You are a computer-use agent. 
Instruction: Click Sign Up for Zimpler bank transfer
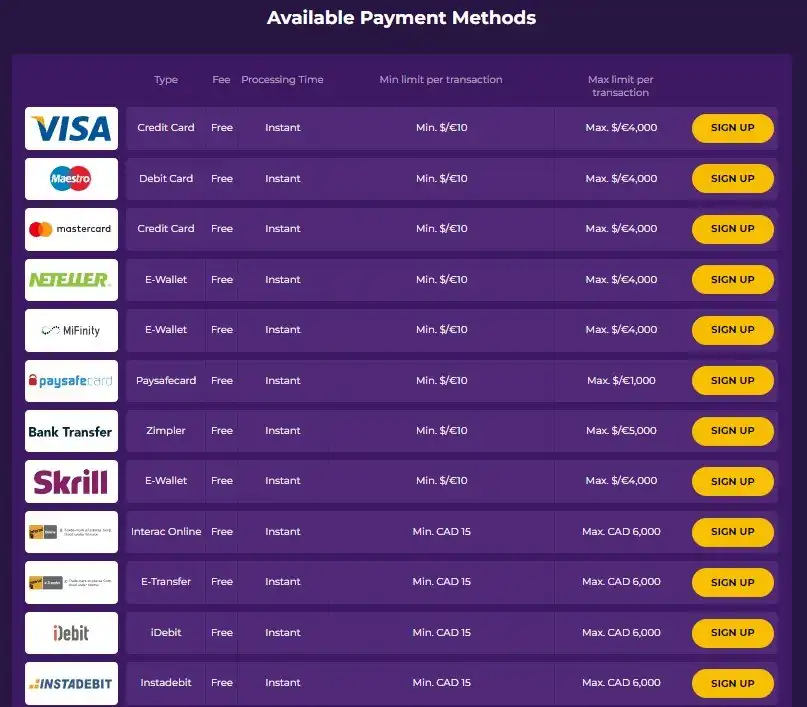tap(732, 431)
